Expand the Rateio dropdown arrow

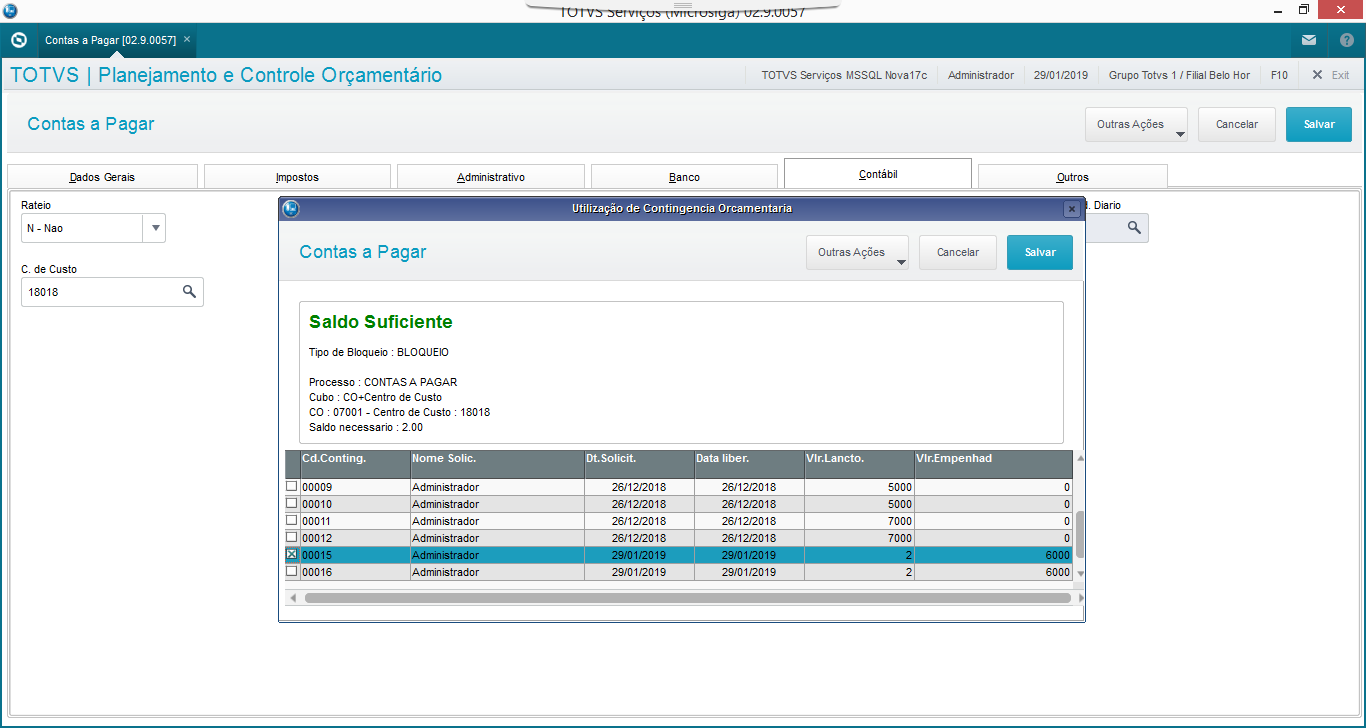[x=154, y=228]
